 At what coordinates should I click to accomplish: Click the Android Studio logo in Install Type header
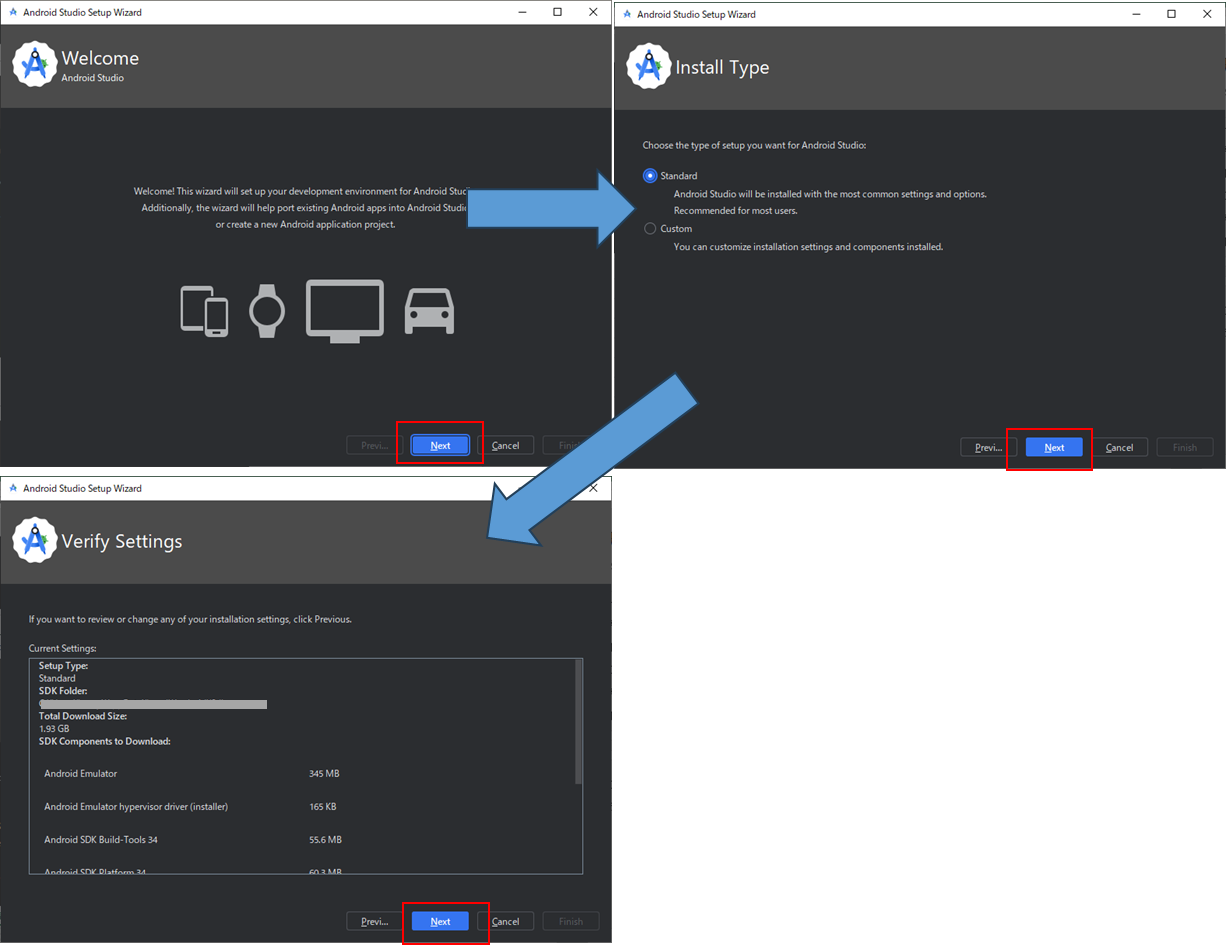(x=649, y=66)
